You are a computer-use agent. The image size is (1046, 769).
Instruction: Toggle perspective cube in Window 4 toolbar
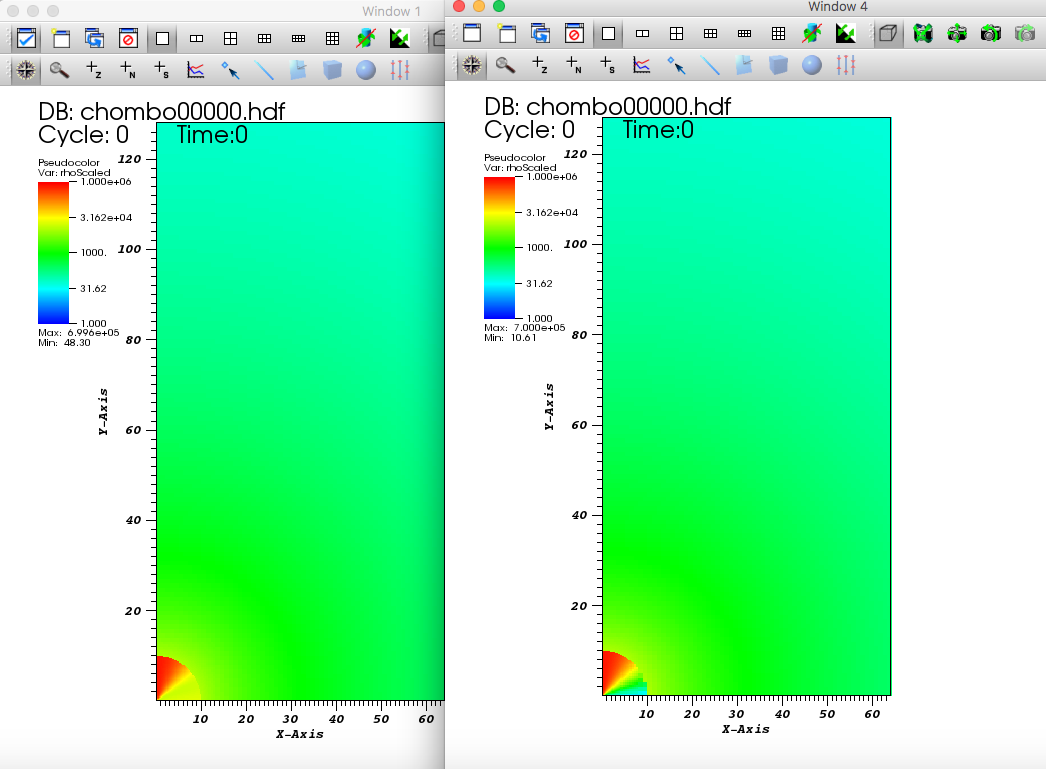[x=888, y=33]
